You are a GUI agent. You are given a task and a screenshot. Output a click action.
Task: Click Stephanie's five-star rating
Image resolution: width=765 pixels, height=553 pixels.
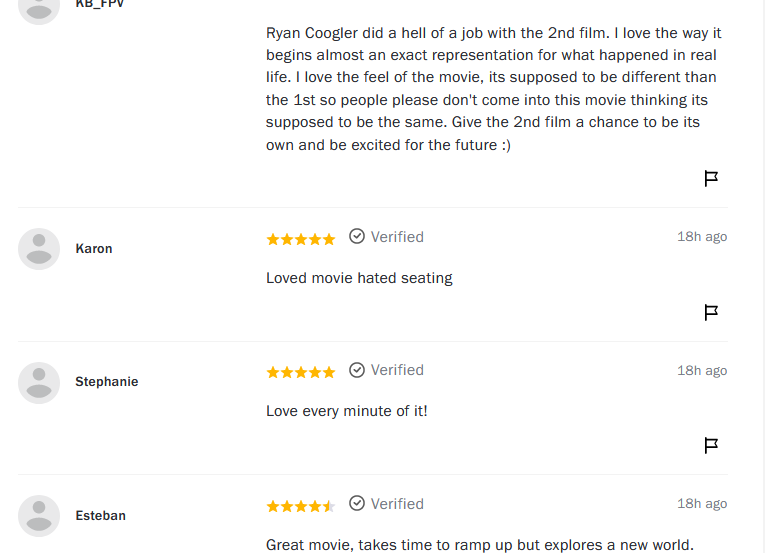(301, 372)
